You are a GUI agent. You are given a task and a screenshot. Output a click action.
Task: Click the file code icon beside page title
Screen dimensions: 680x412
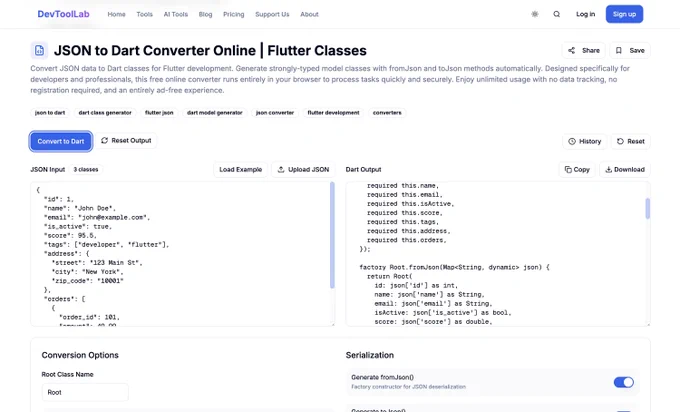[x=39, y=50]
